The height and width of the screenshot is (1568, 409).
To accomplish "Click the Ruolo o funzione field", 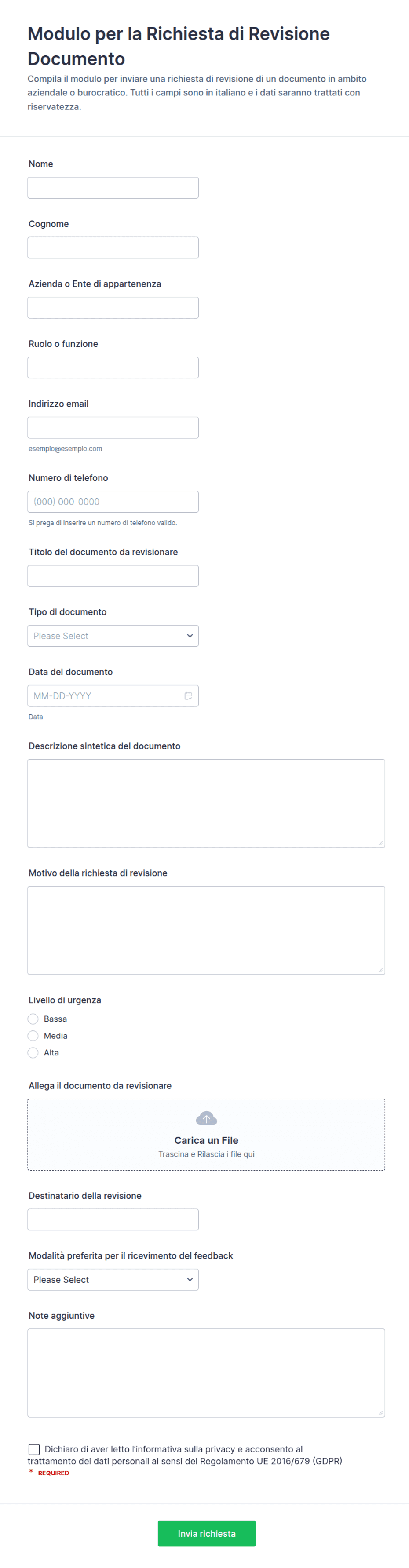I will (113, 367).
